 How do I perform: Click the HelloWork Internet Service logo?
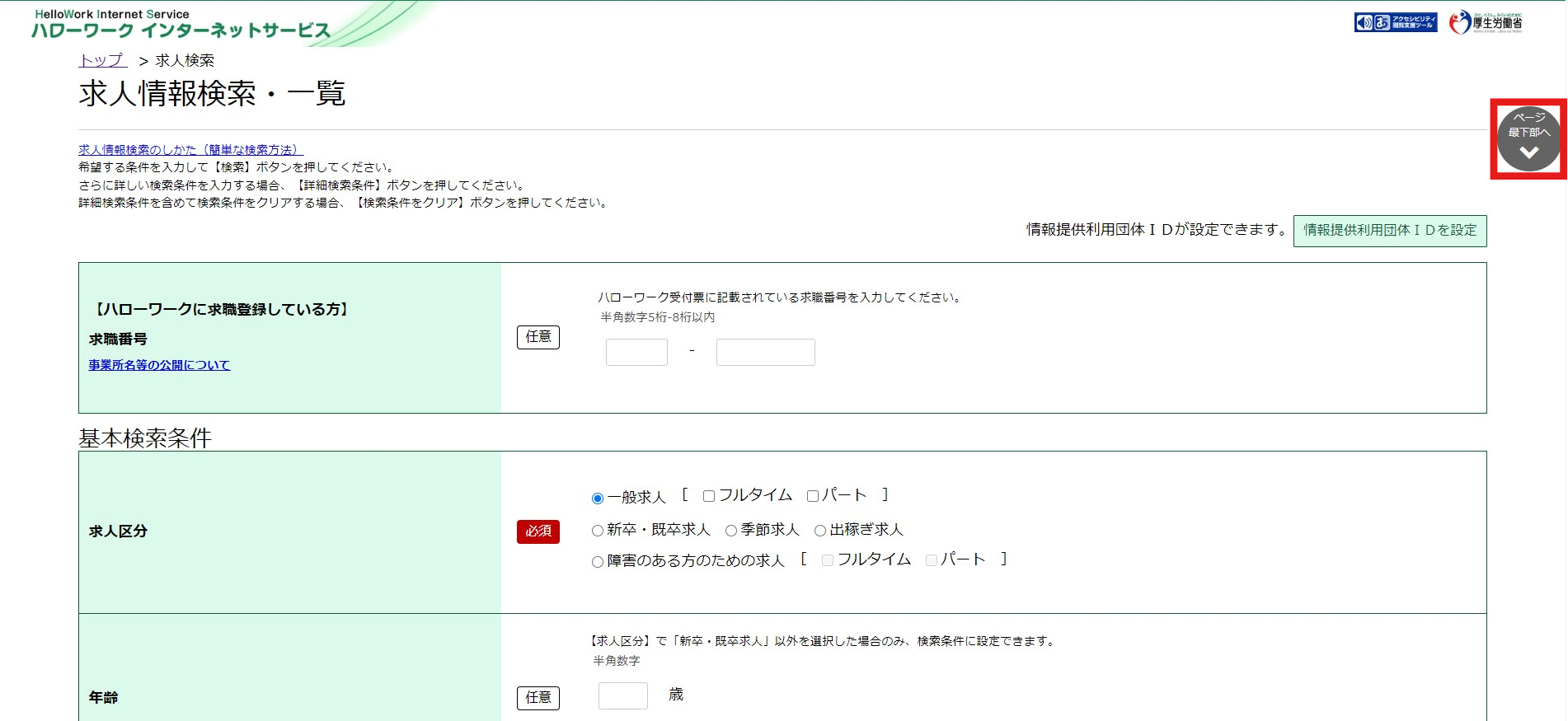coord(181,24)
